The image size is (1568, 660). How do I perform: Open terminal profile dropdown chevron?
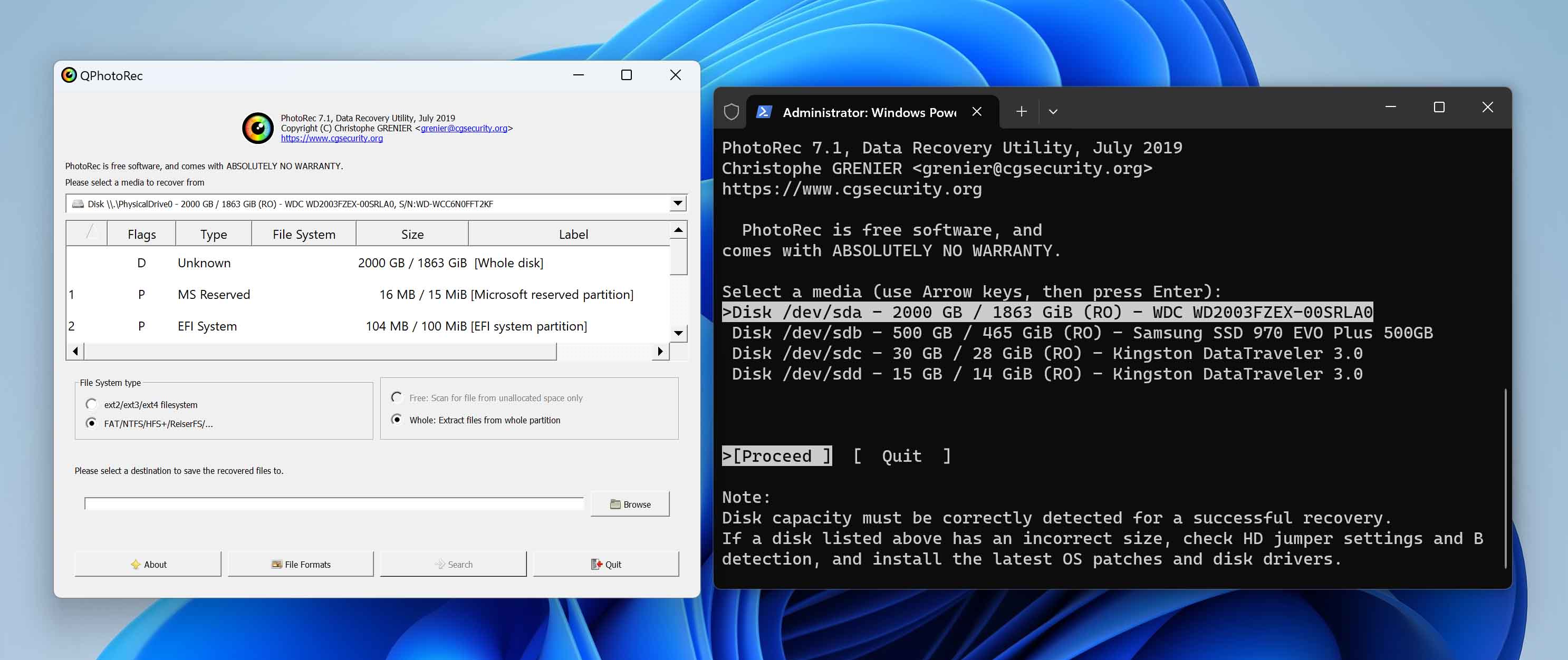click(x=1053, y=112)
